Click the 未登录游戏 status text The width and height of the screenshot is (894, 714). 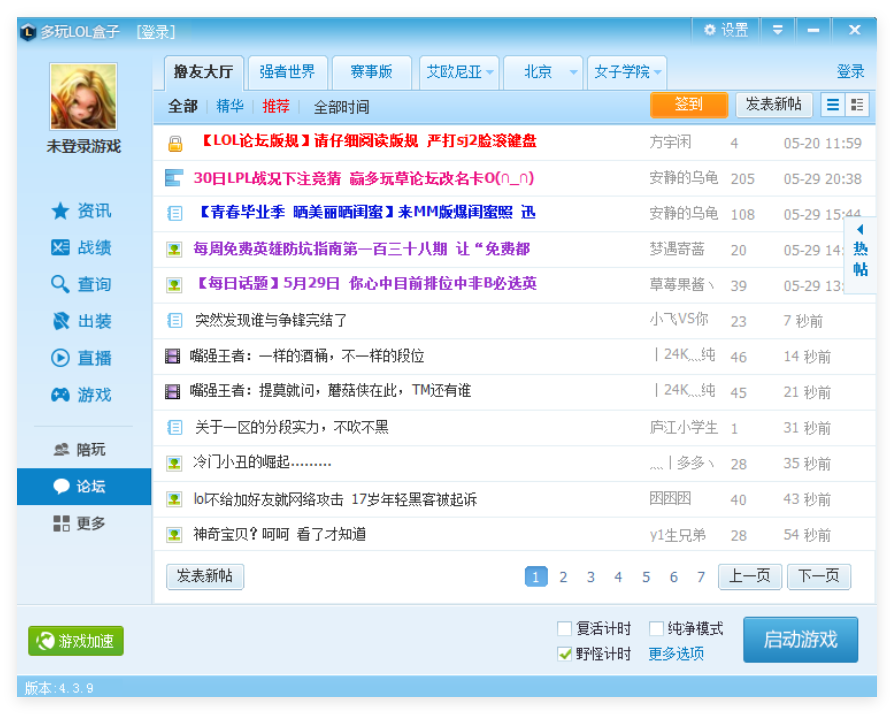[83, 147]
